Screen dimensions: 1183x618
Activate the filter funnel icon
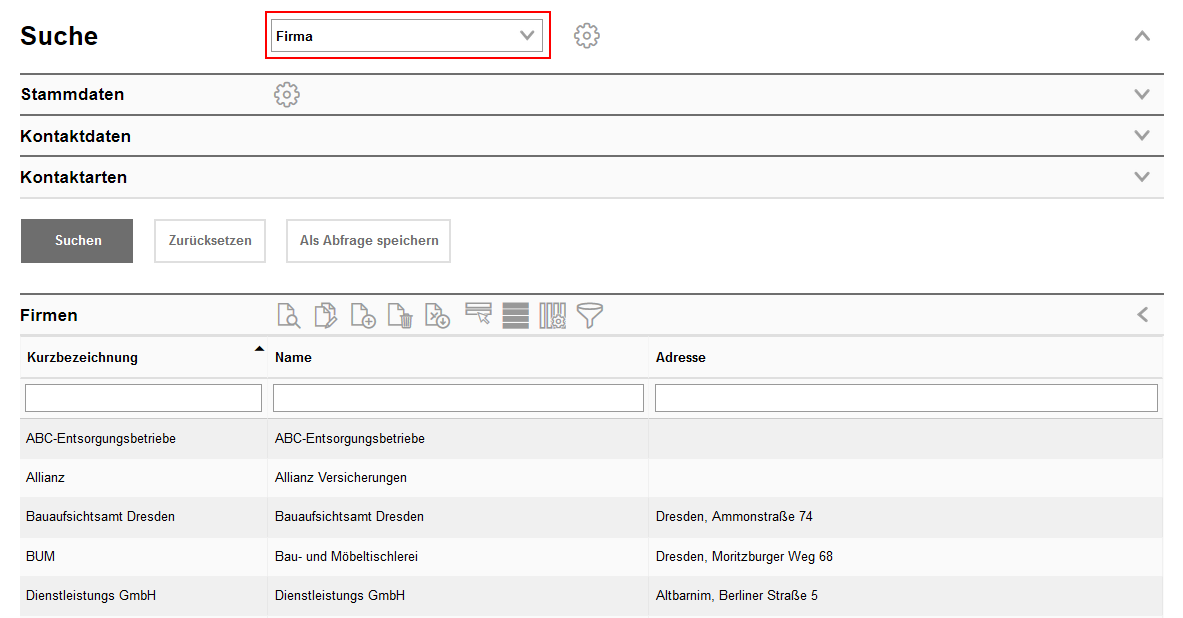tap(590, 315)
